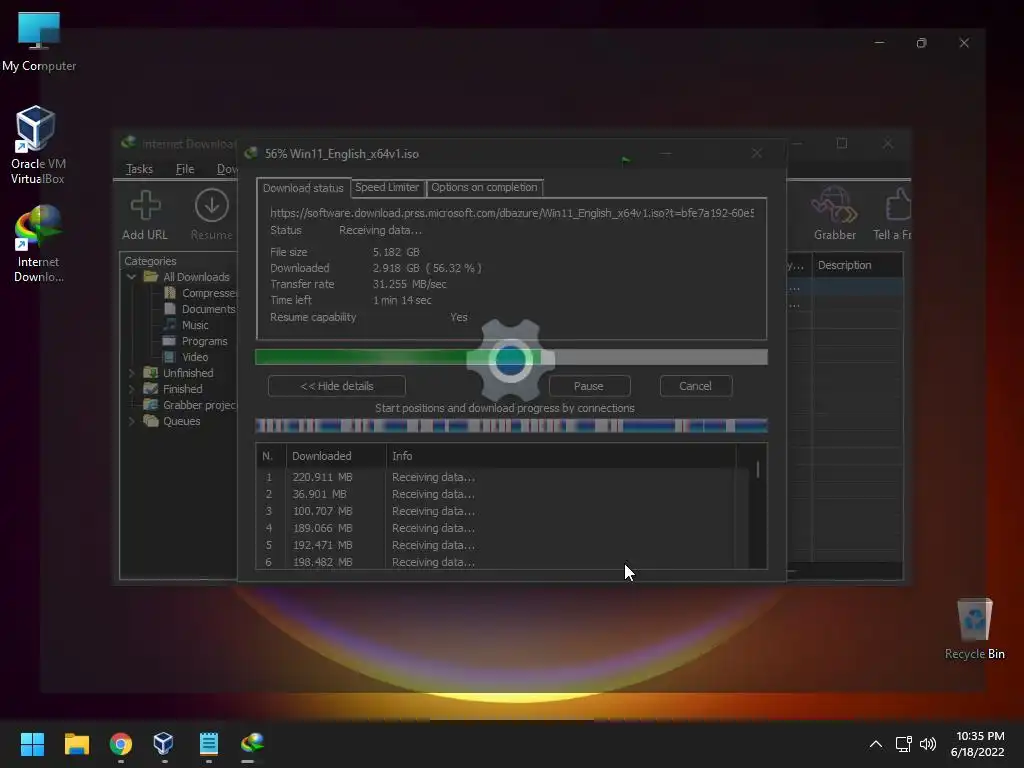Switch to the Speed Limiter tab
Viewport: 1024px width, 768px height.
(387, 187)
